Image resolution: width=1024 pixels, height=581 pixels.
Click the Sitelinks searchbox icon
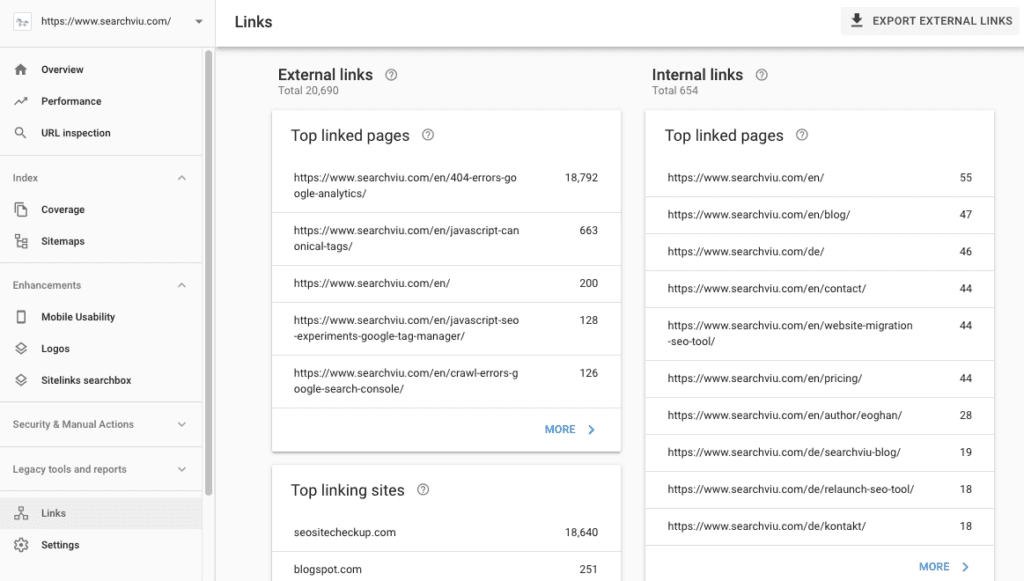click(20, 380)
